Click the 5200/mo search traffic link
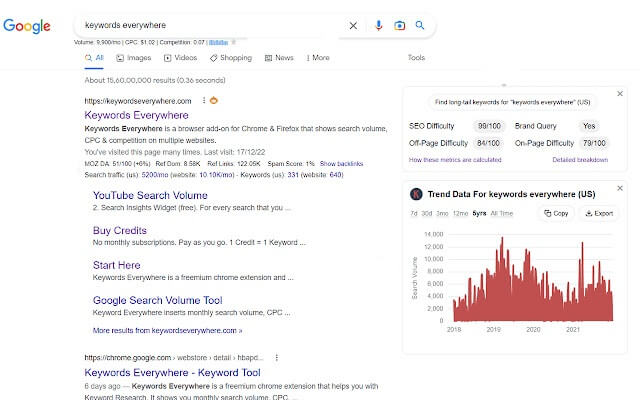The height and width of the screenshot is (400, 640). coord(155,175)
